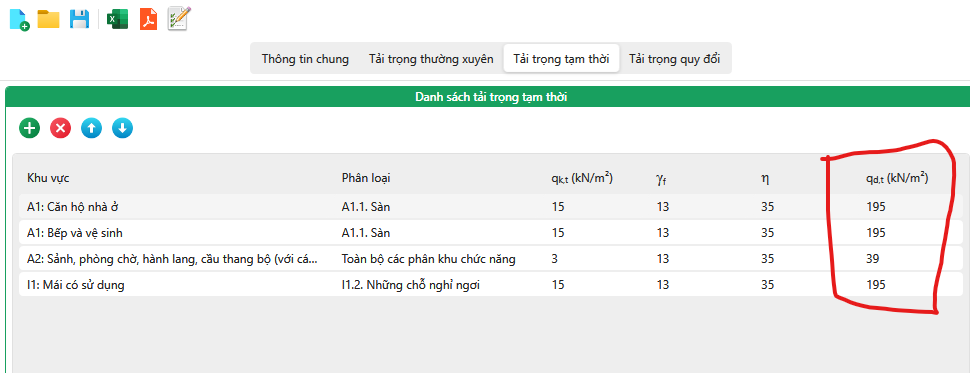Export to PDF via the orange icon

pyautogui.click(x=148, y=19)
